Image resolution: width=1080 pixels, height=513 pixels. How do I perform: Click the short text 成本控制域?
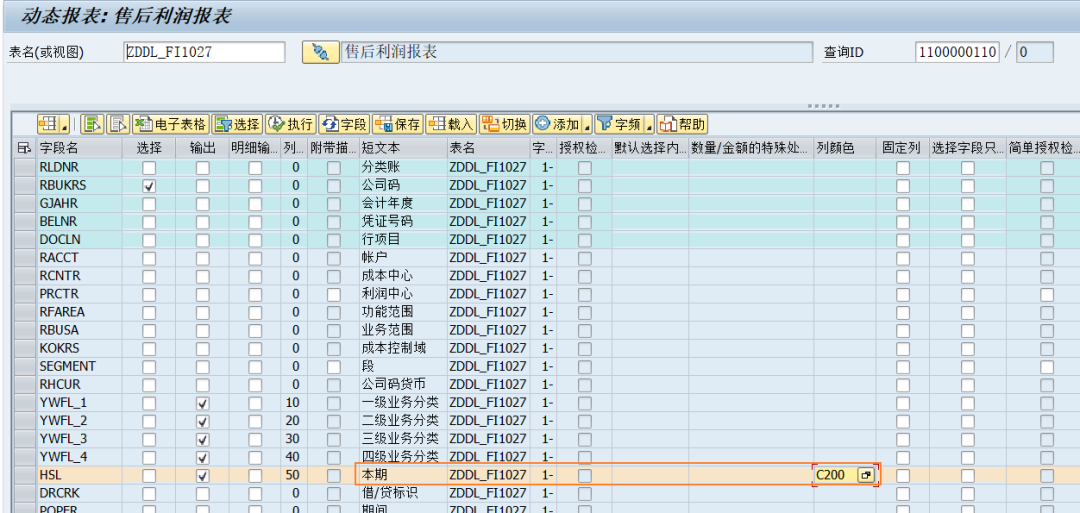[x=393, y=348]
